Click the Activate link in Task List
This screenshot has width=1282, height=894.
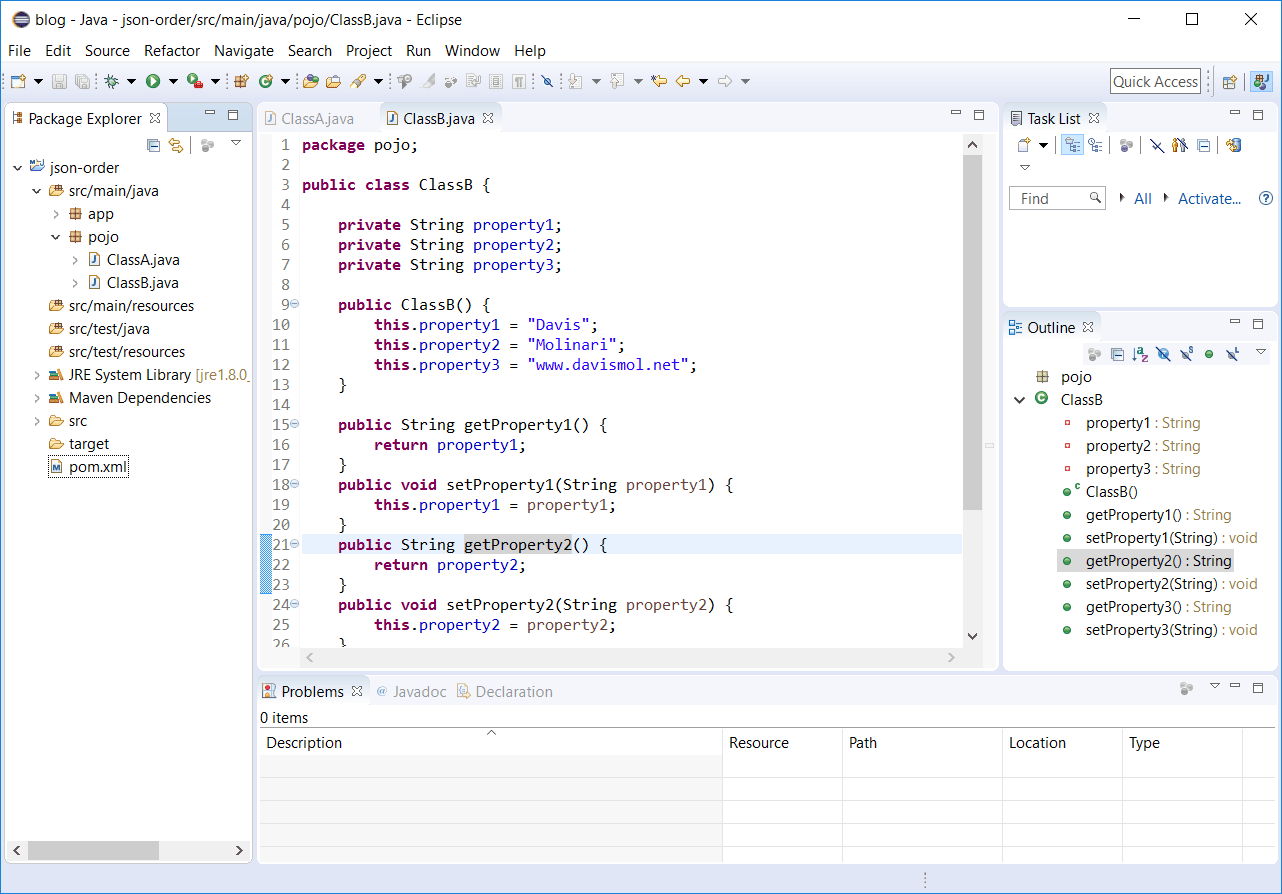(x=1209, y=198)
